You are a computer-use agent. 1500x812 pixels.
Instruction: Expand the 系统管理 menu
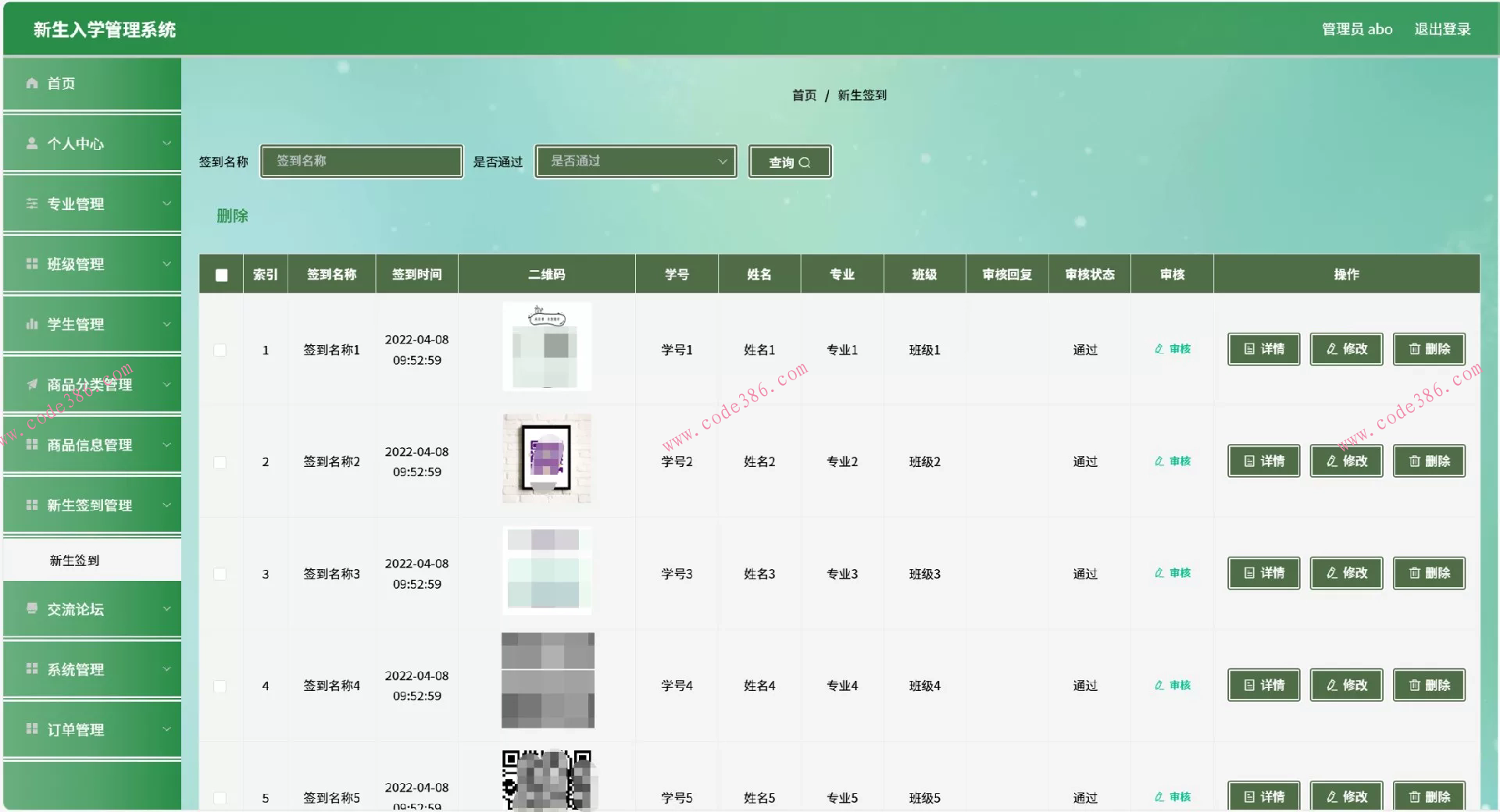(x=74, y=669)
